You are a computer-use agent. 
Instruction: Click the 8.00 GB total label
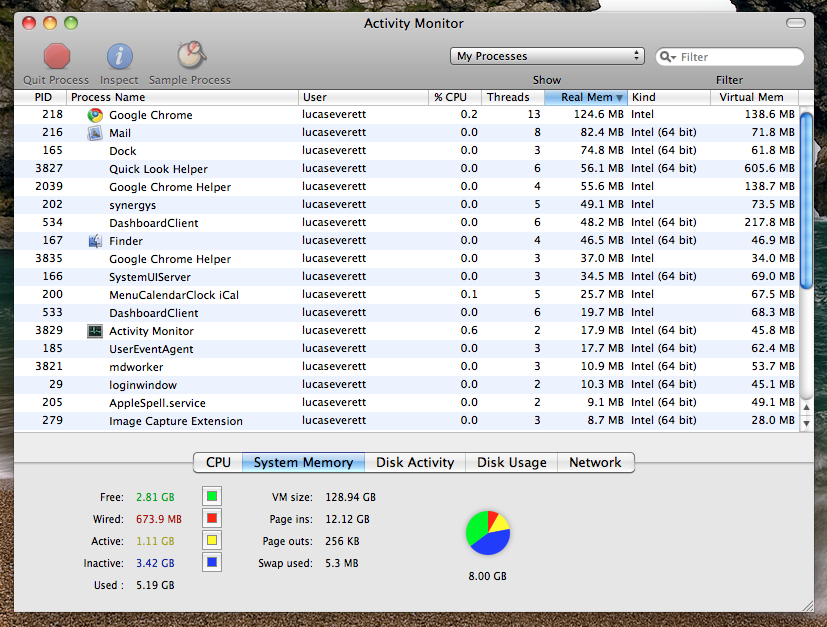pos(487,576)
